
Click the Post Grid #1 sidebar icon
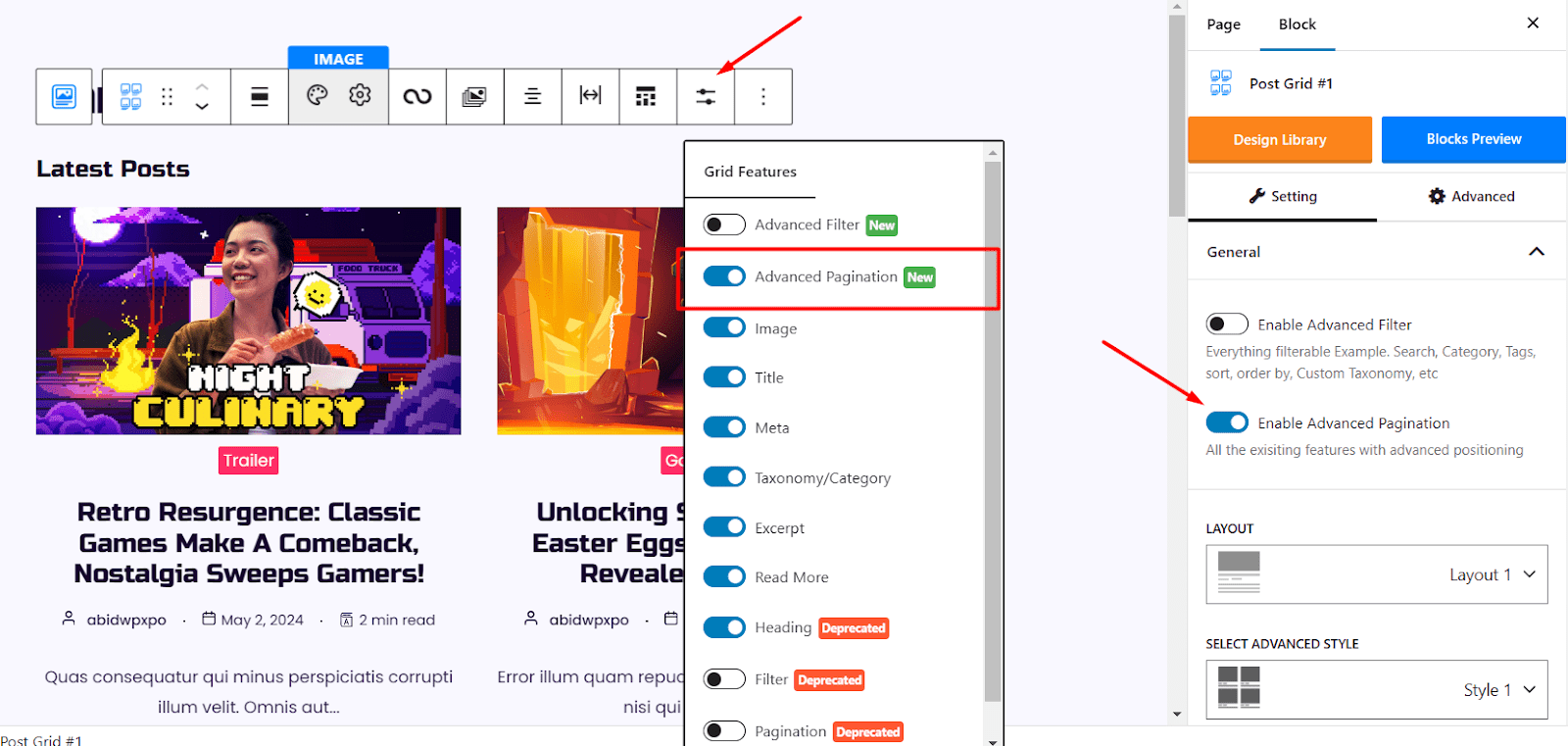(1221, 83)
